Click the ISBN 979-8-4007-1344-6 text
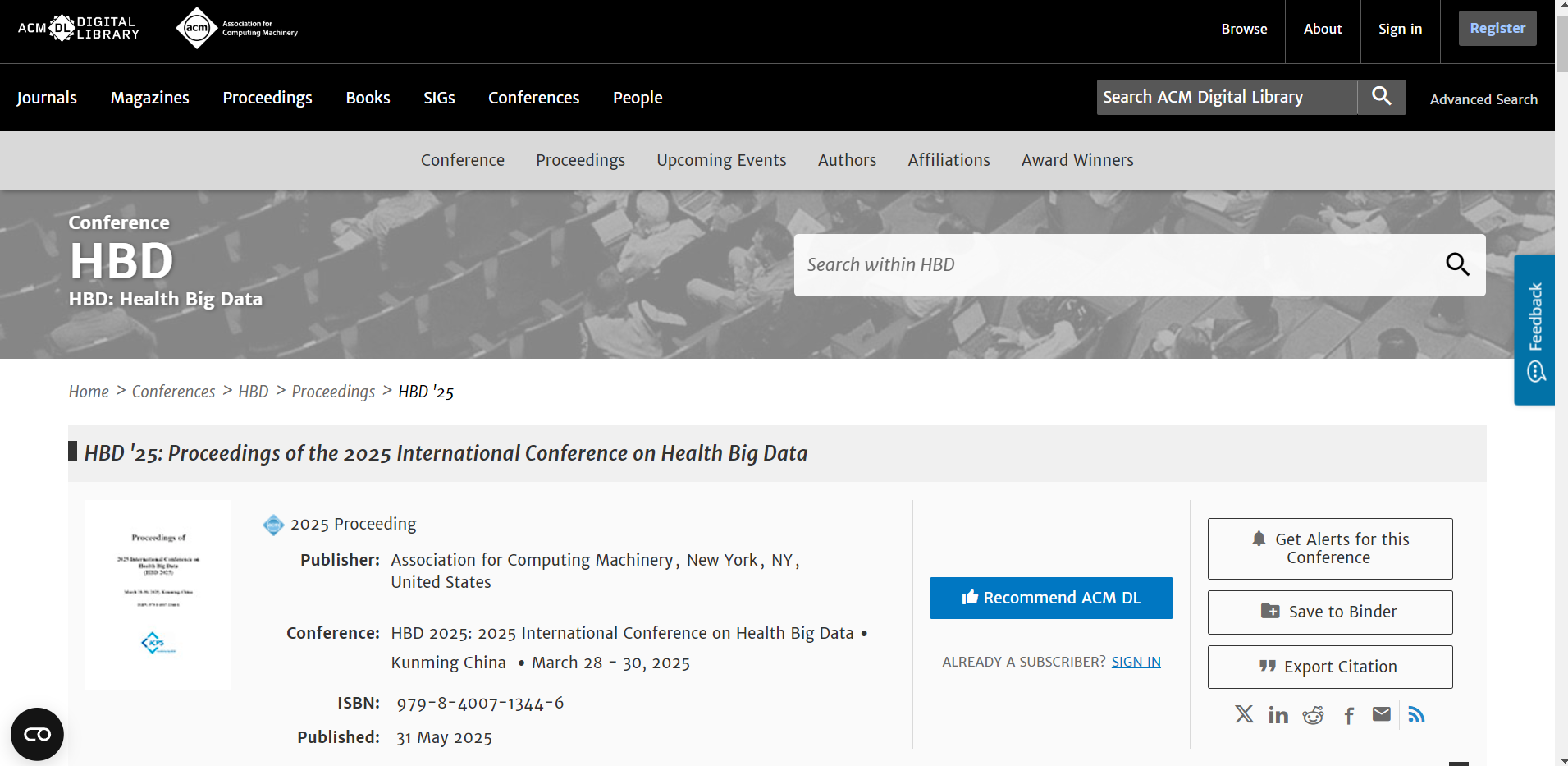Viewport: 1568px width, 766px height. [x=480, y=703]
